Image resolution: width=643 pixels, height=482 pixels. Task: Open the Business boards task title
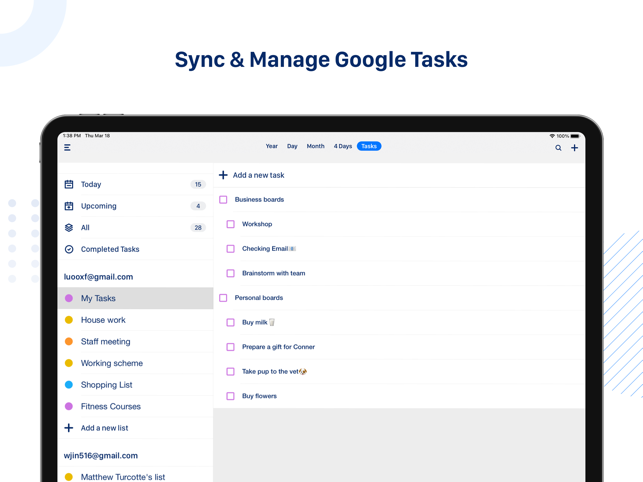(x=259, y=200)
